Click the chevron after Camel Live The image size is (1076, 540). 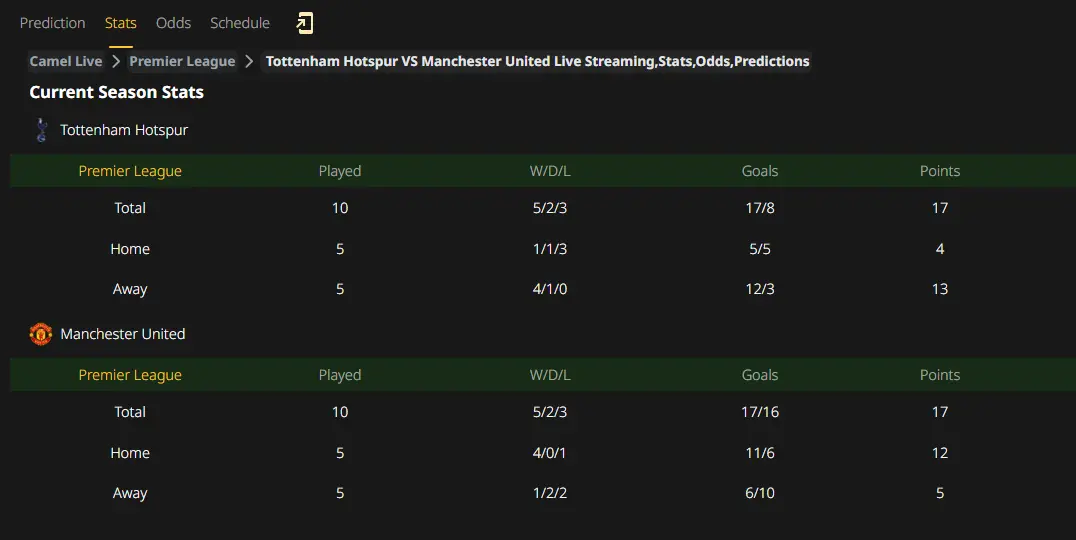click(116, 61)
